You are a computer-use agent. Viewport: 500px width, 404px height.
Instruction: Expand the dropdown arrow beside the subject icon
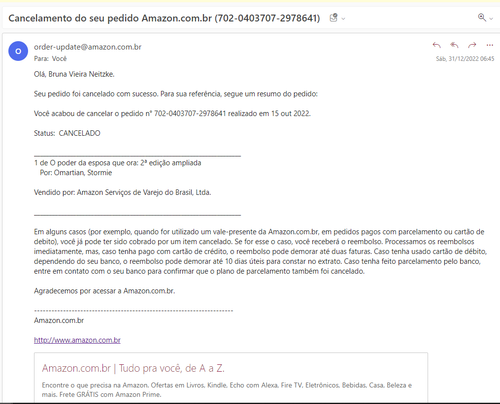click(343, 19)
